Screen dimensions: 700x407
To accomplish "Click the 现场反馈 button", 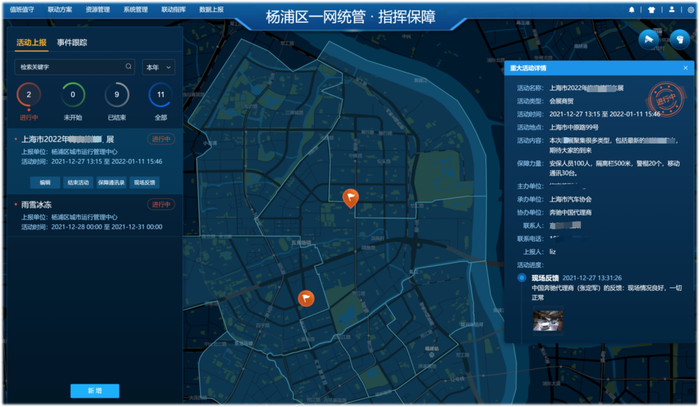I will coord(145,183).
